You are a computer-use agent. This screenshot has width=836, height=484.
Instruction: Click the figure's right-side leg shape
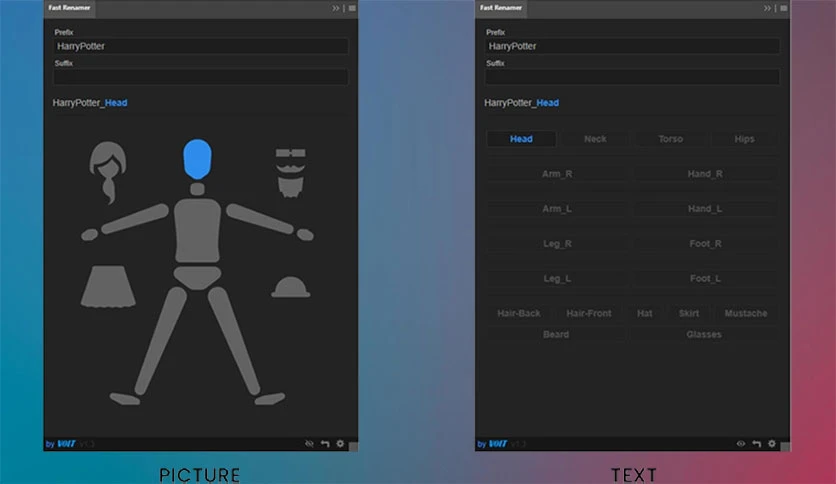234,341
